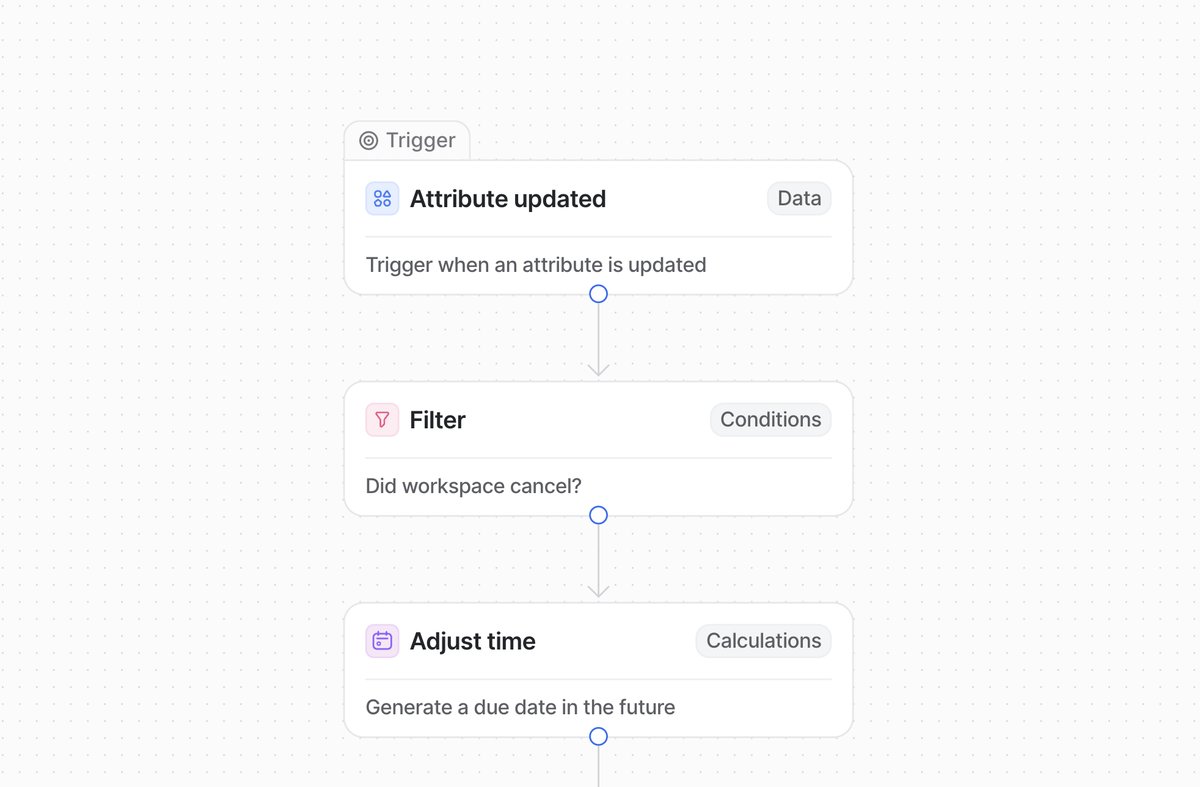This screenshot has height=787, width=1200.
Task: Click output connector circle under Filter block
Action: coord(598,515)
